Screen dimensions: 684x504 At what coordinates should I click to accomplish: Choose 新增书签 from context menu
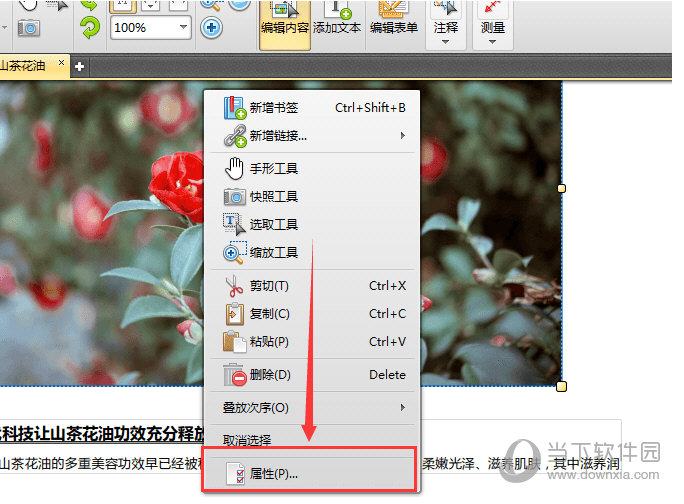pyautogui.click(x=312, y=108)
